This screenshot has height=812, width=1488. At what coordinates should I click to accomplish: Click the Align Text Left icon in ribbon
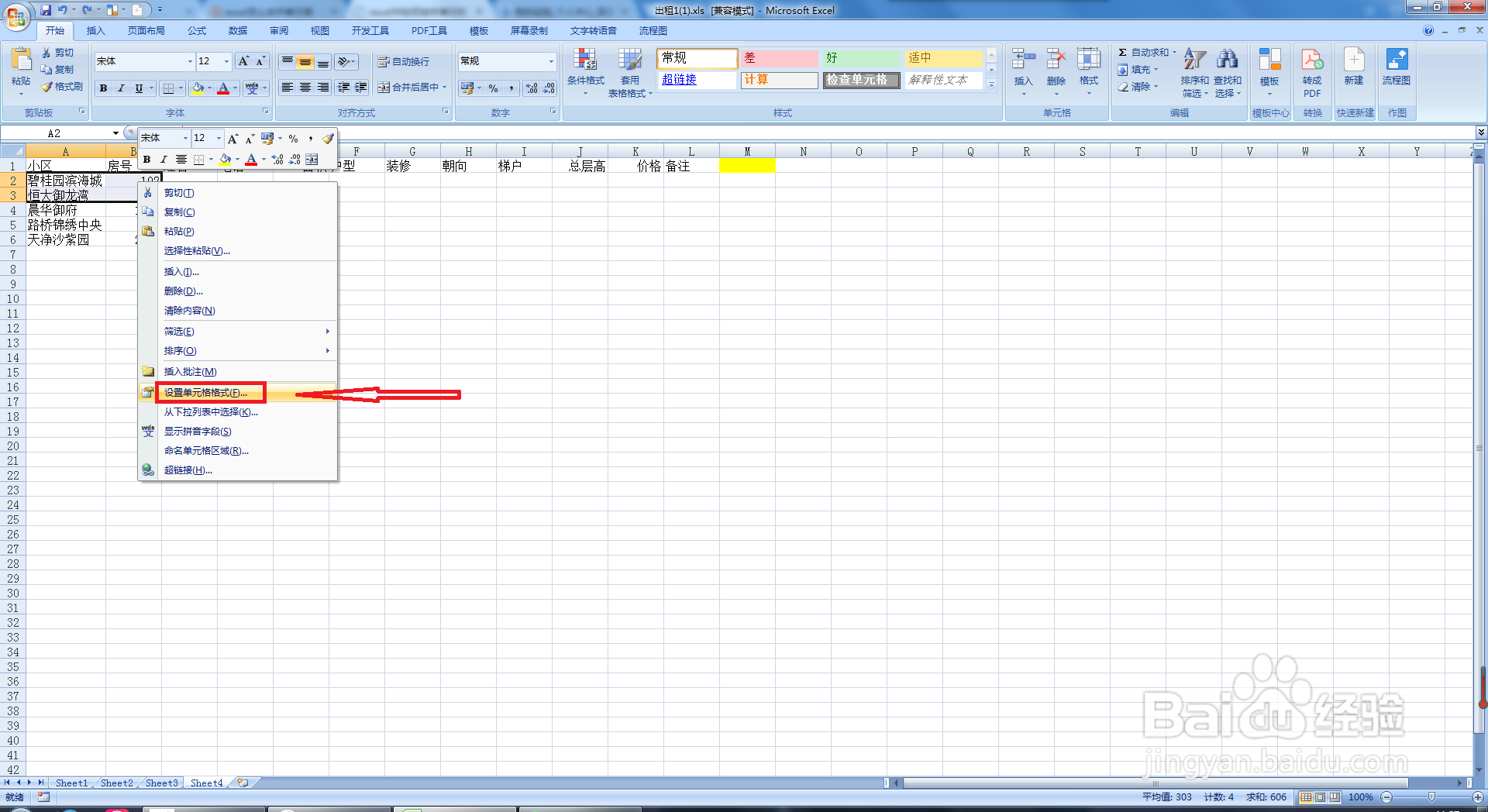(288, 88)
